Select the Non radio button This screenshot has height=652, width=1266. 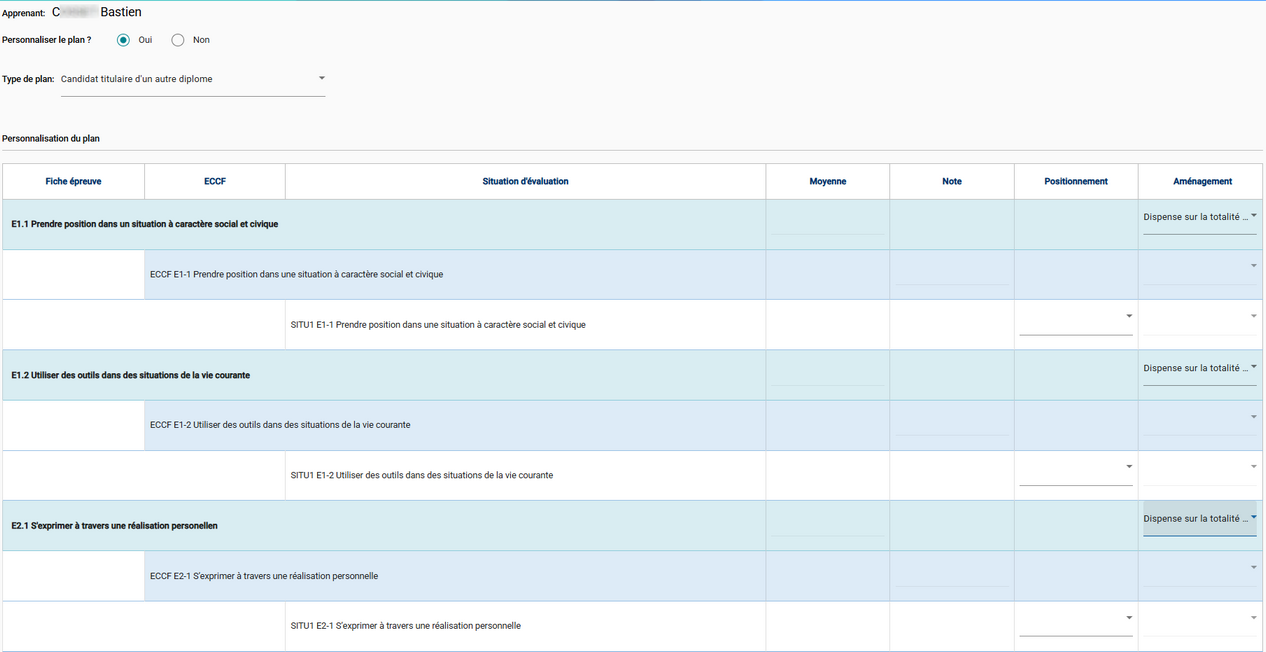[178, 40]
